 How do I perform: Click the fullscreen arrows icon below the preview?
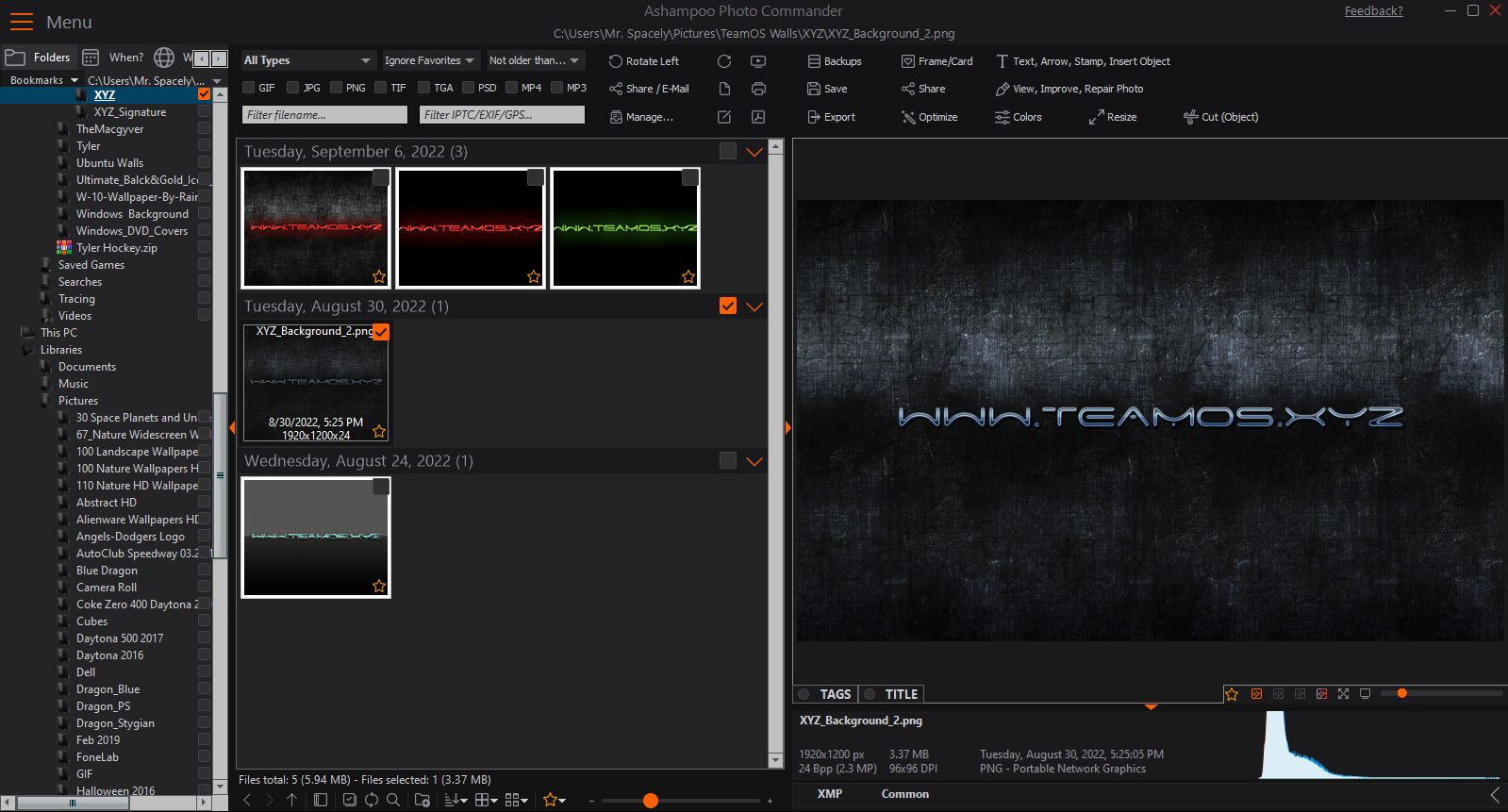tap(1343, 694)
